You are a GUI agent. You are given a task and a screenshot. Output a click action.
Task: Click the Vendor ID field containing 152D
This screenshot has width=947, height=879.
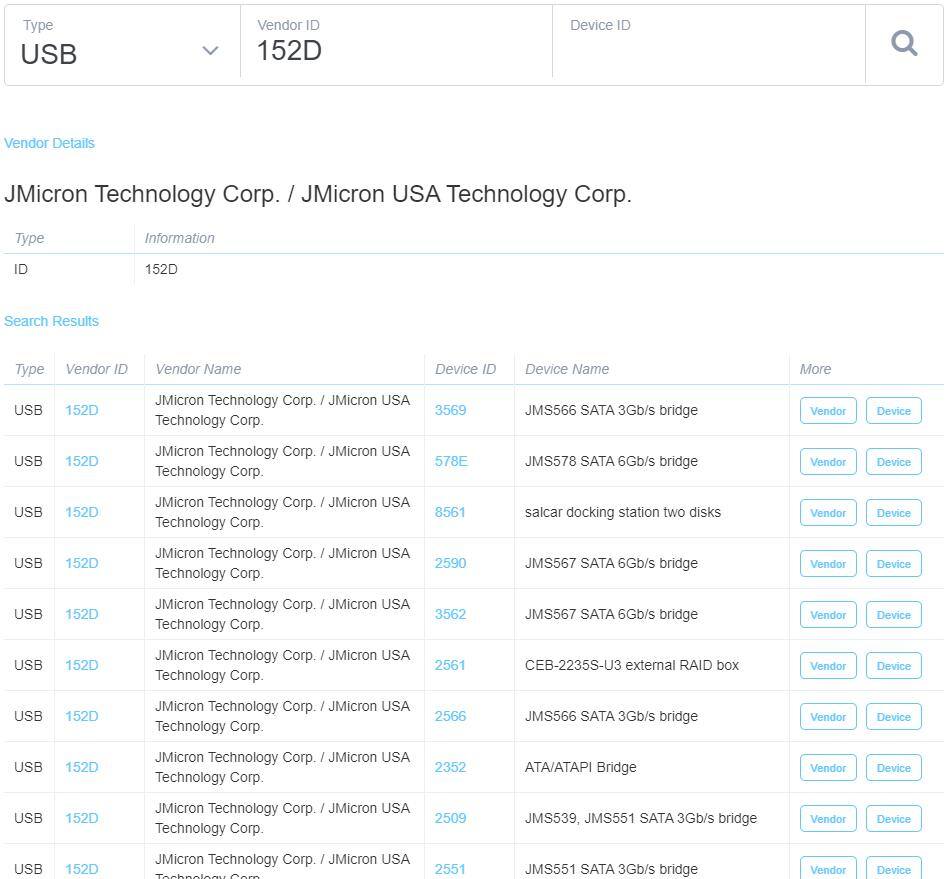tap(395, 51)
